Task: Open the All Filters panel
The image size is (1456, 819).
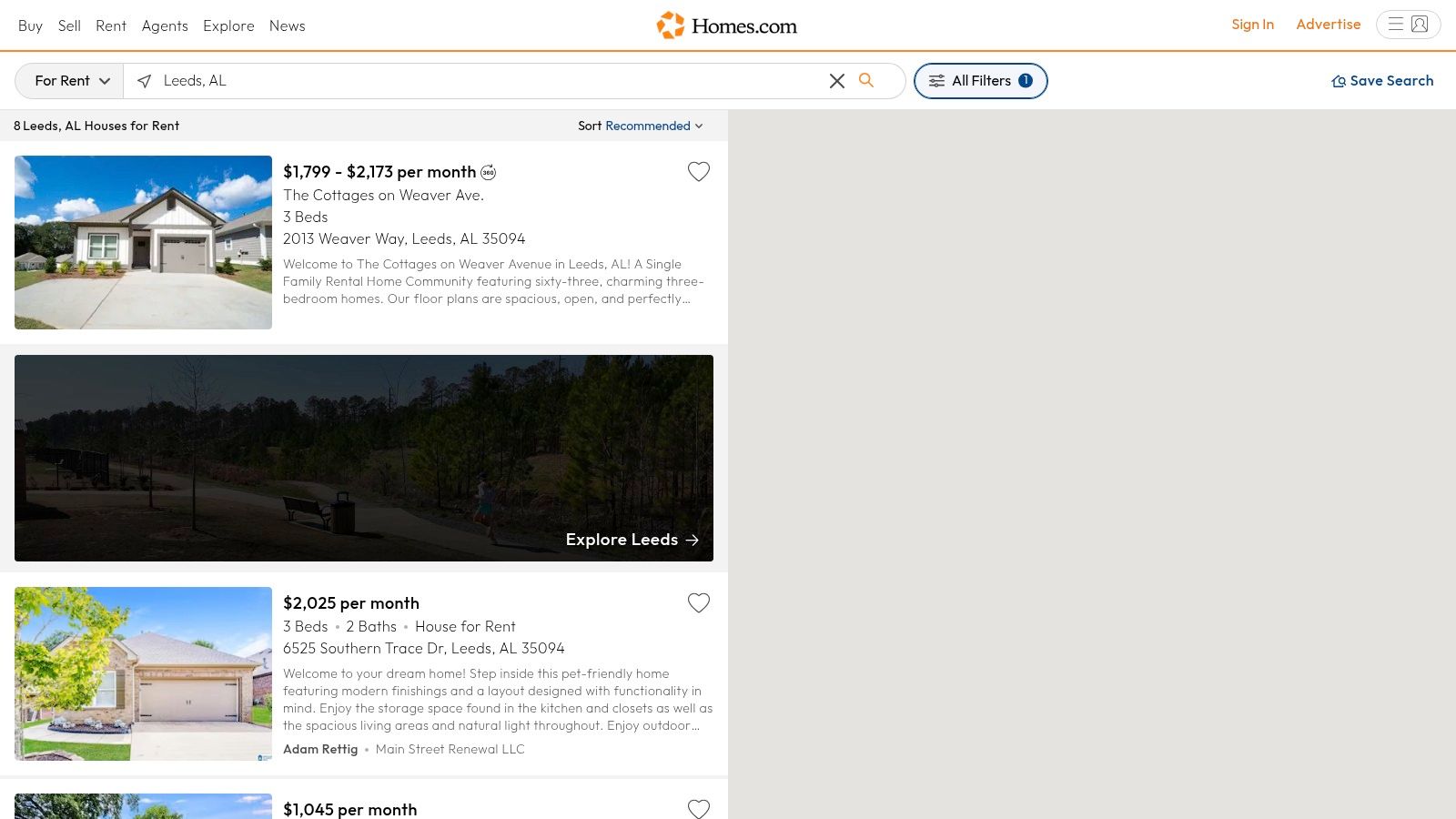Action: [x=980, y=80]
